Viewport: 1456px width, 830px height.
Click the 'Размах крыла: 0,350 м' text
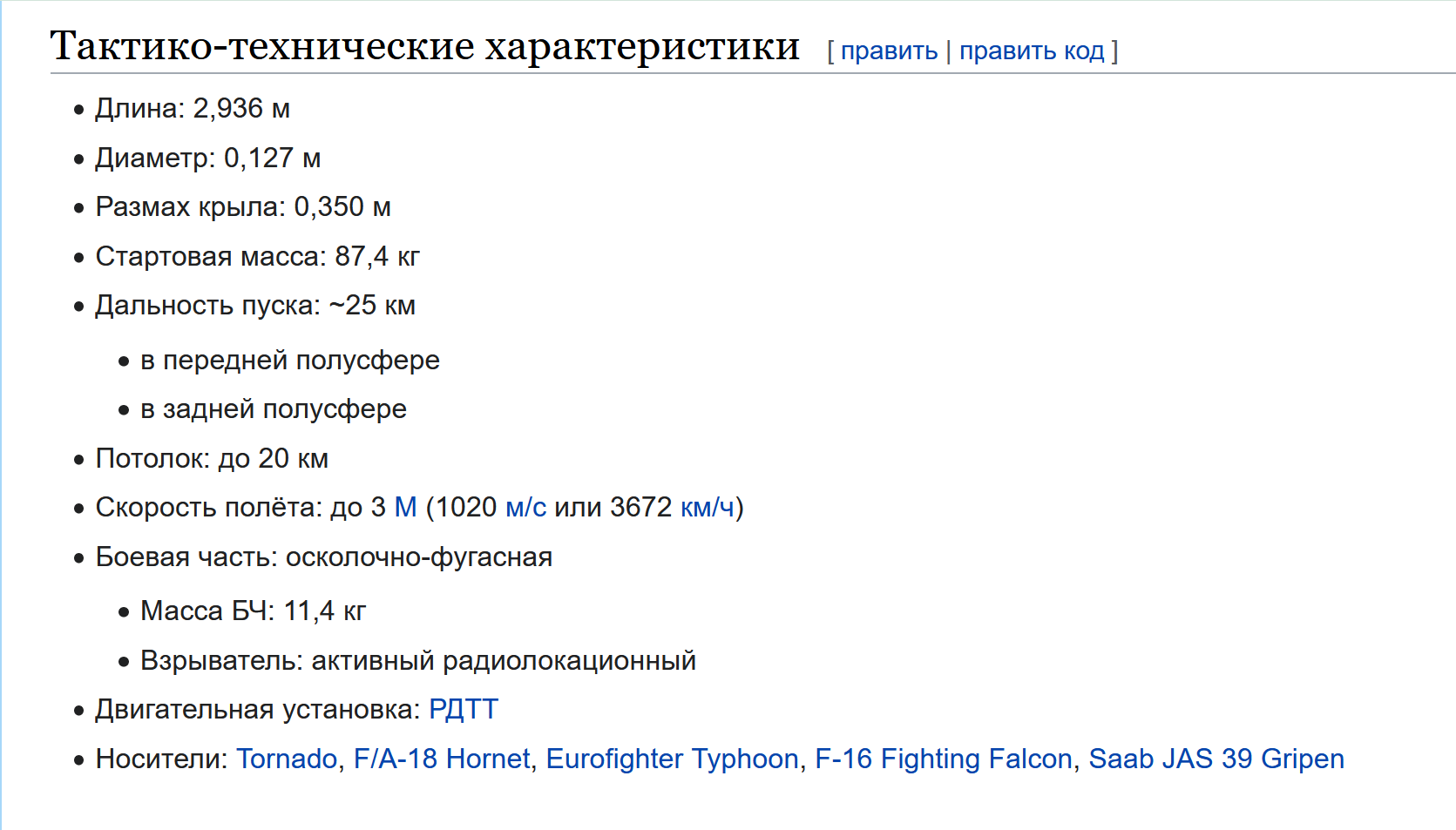[243, 207]
